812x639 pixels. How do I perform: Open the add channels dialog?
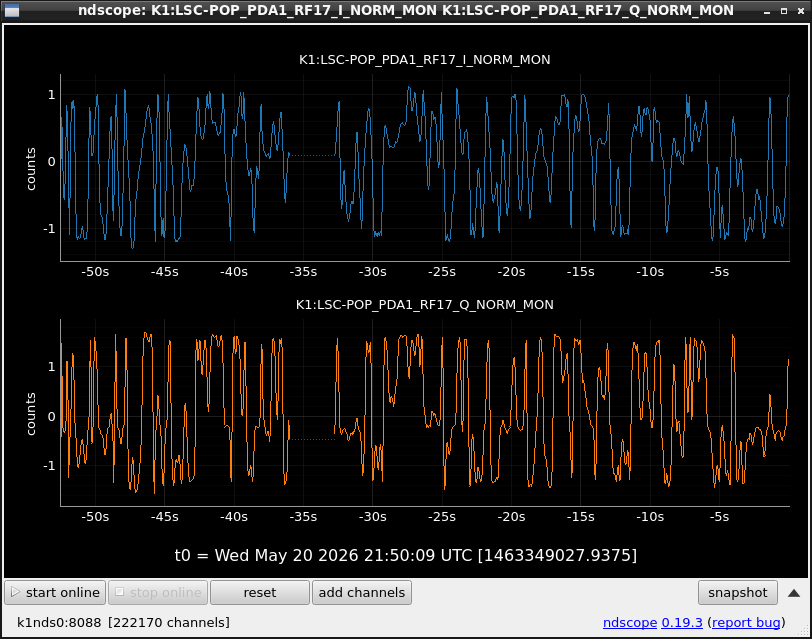[361, 592]
